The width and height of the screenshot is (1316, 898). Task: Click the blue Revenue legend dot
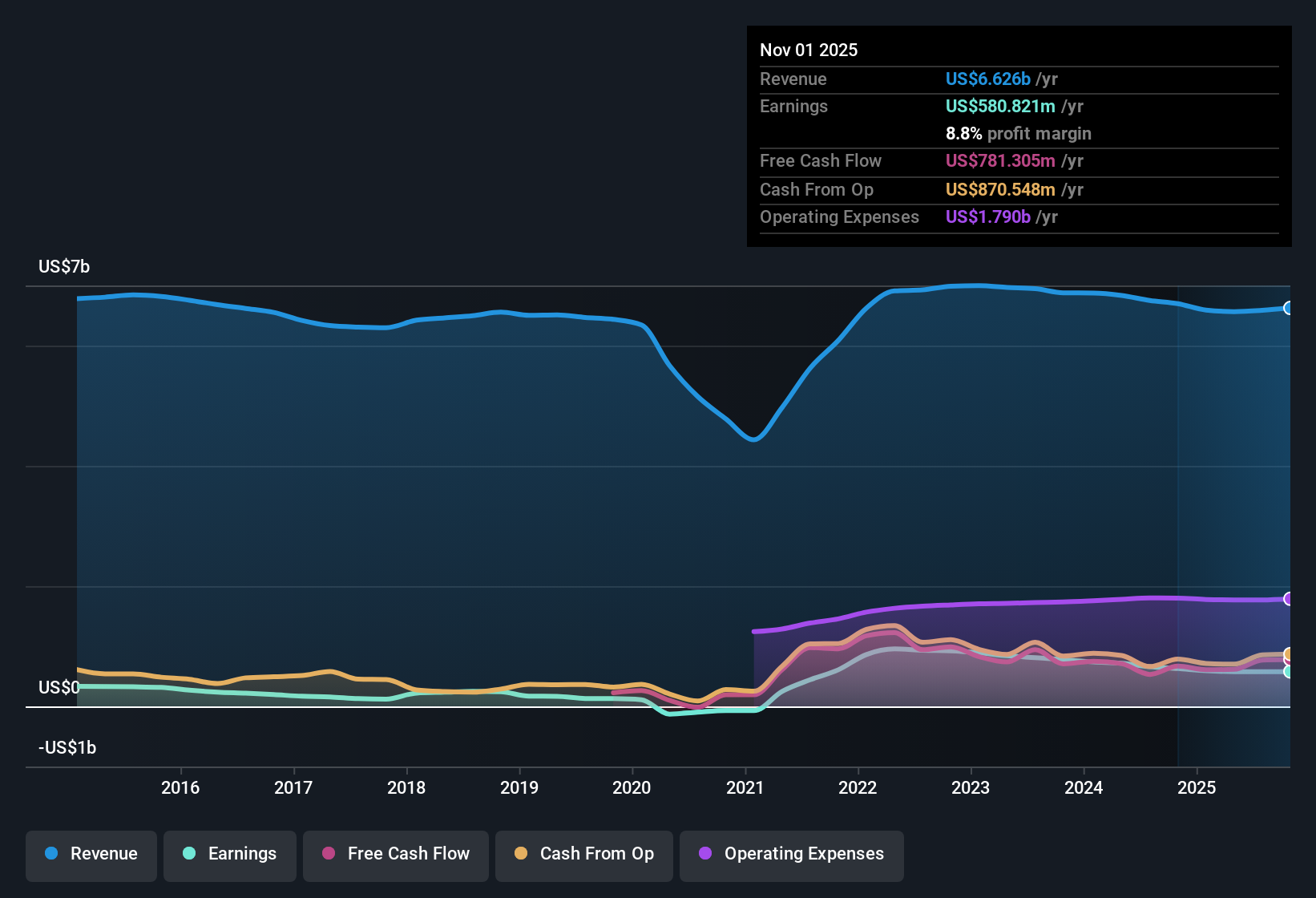point(51,854)
